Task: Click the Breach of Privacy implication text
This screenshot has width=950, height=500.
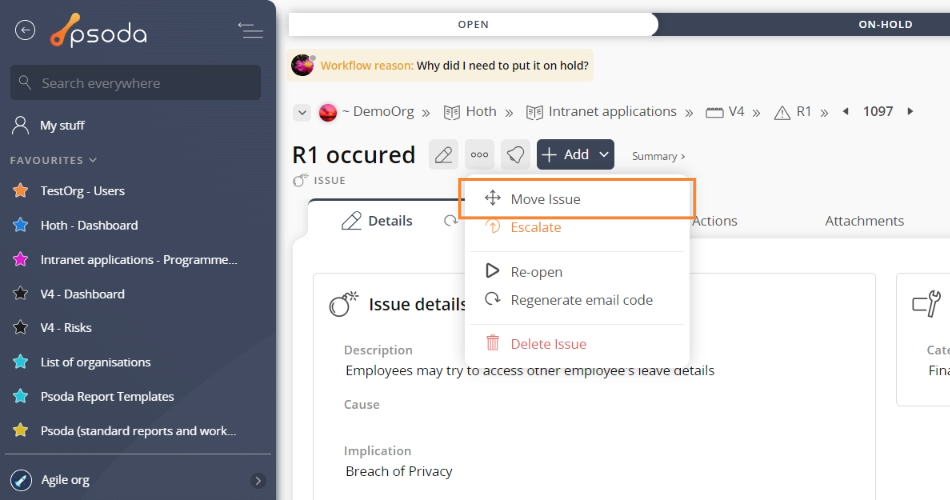Action: pos(399,472)
